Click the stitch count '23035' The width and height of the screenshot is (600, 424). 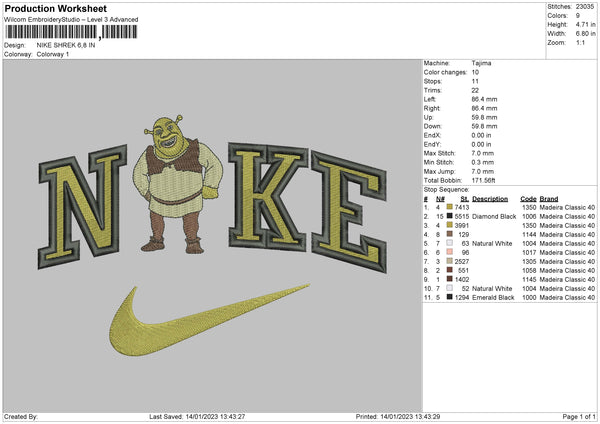585,7
